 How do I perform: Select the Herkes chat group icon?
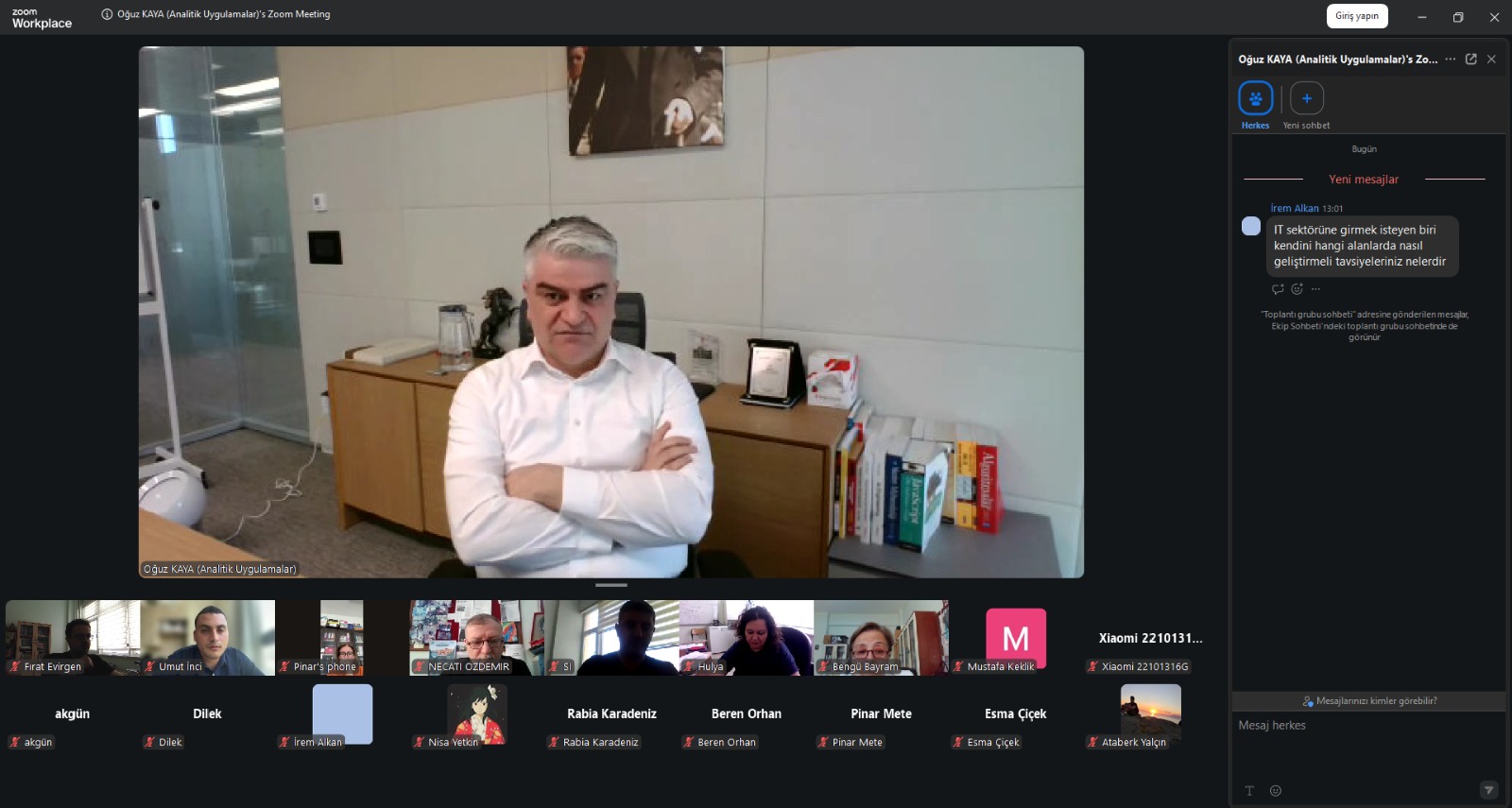tap(1255, 98)
